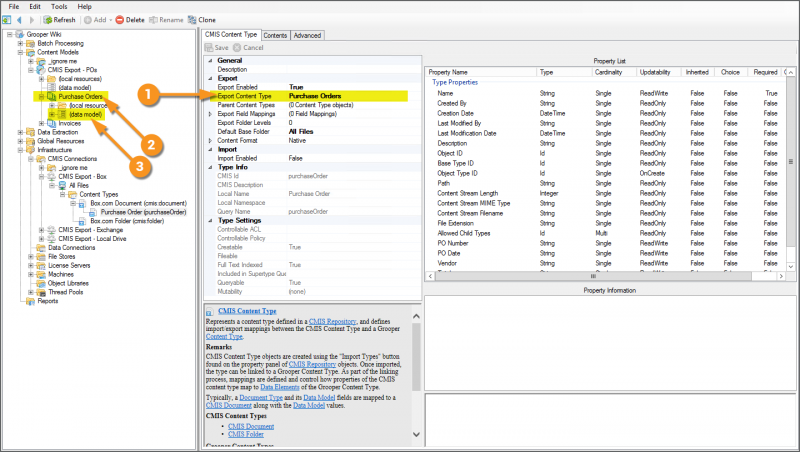
Task: Switch to the Advanced tab
Action: (307, 35)
